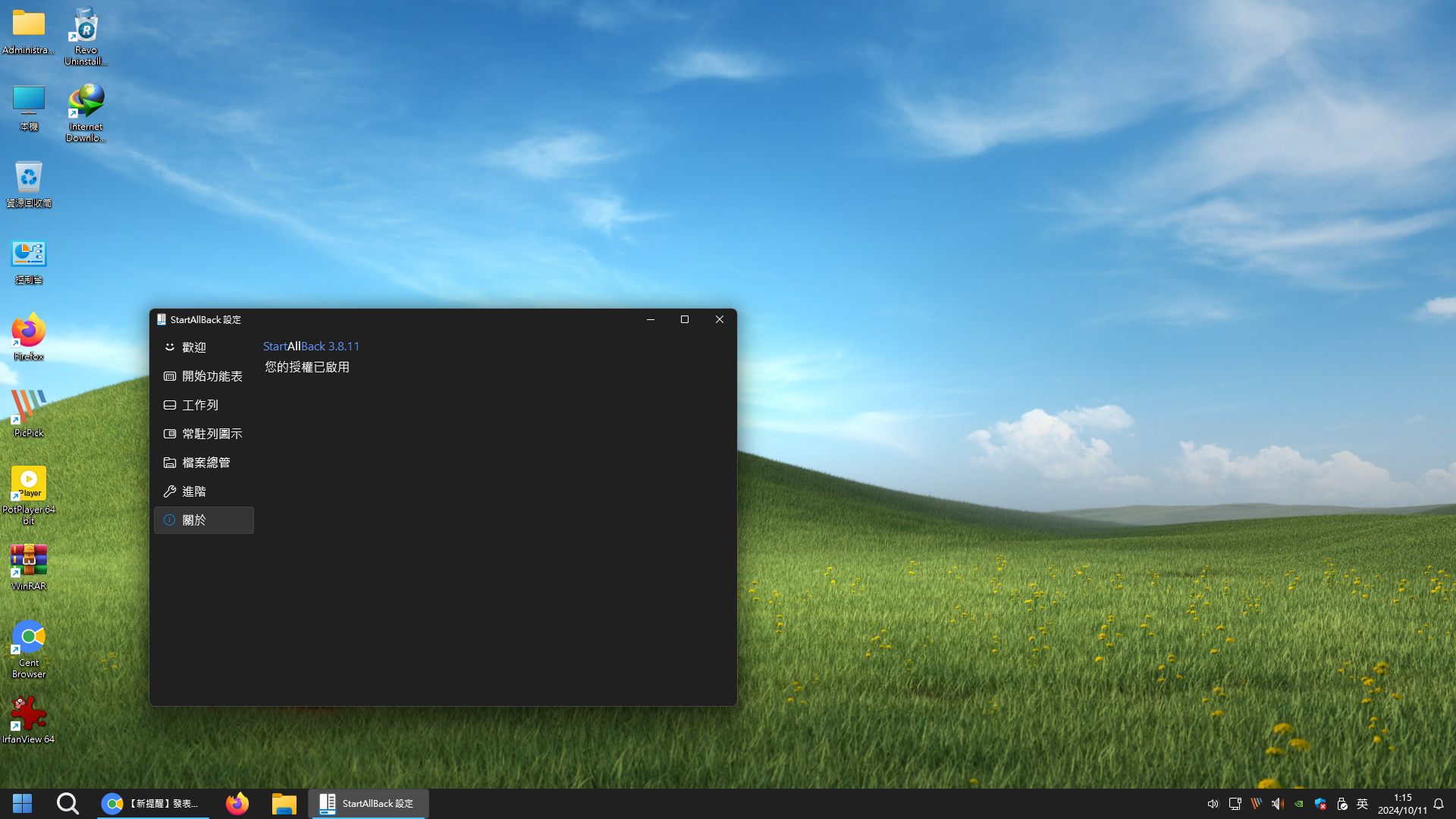
Task: Go to the 工作列 taskbar section
Action: coord(203,405)
